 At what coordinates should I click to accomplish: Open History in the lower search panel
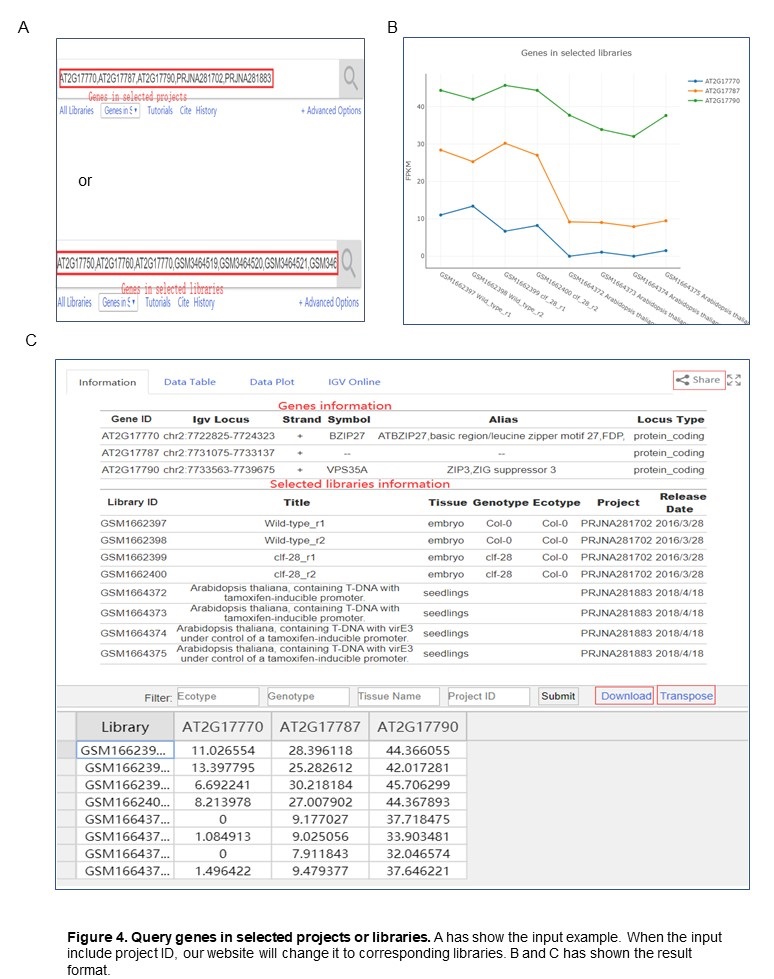[204, 303]
